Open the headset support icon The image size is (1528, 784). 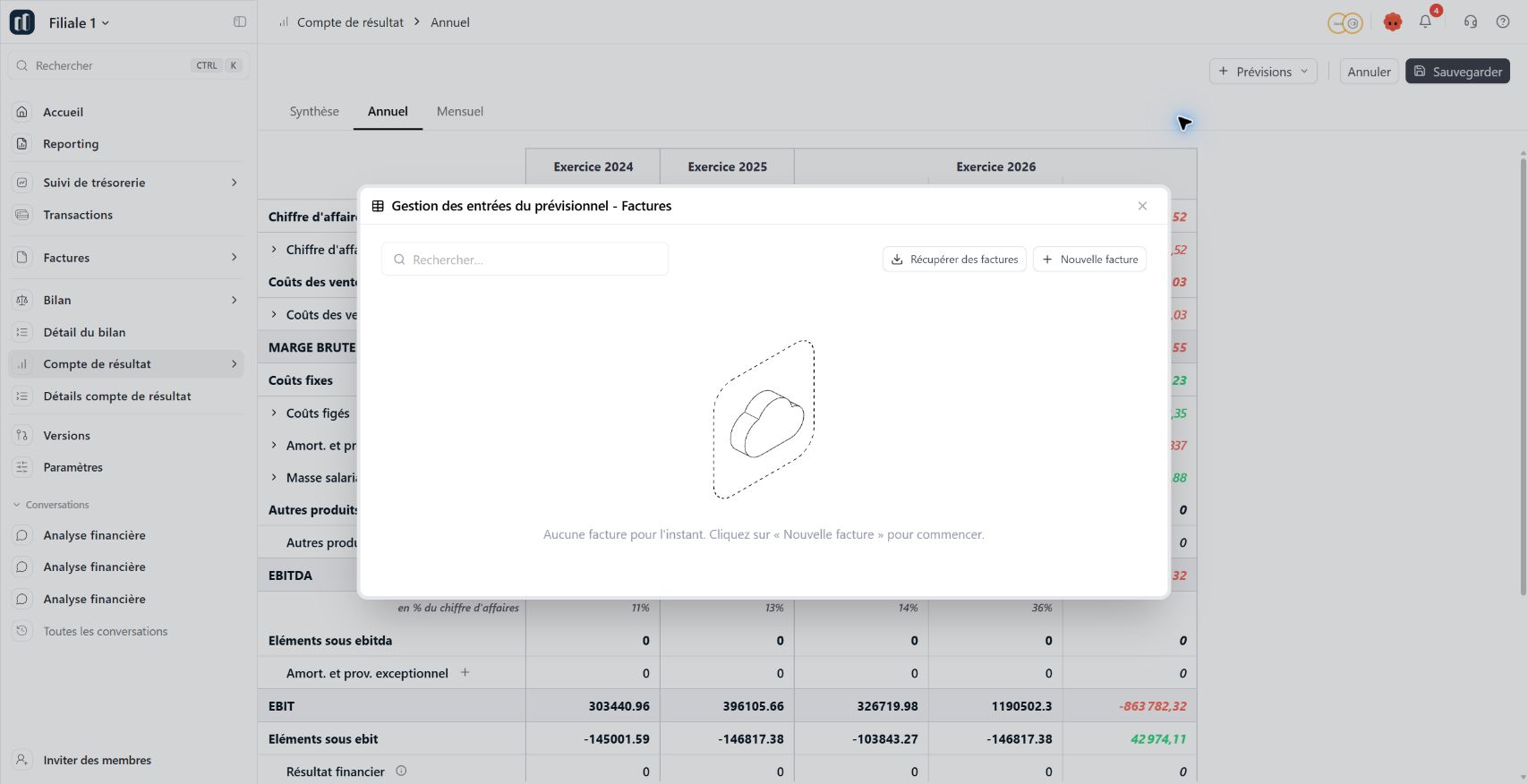pos(1471,21)
